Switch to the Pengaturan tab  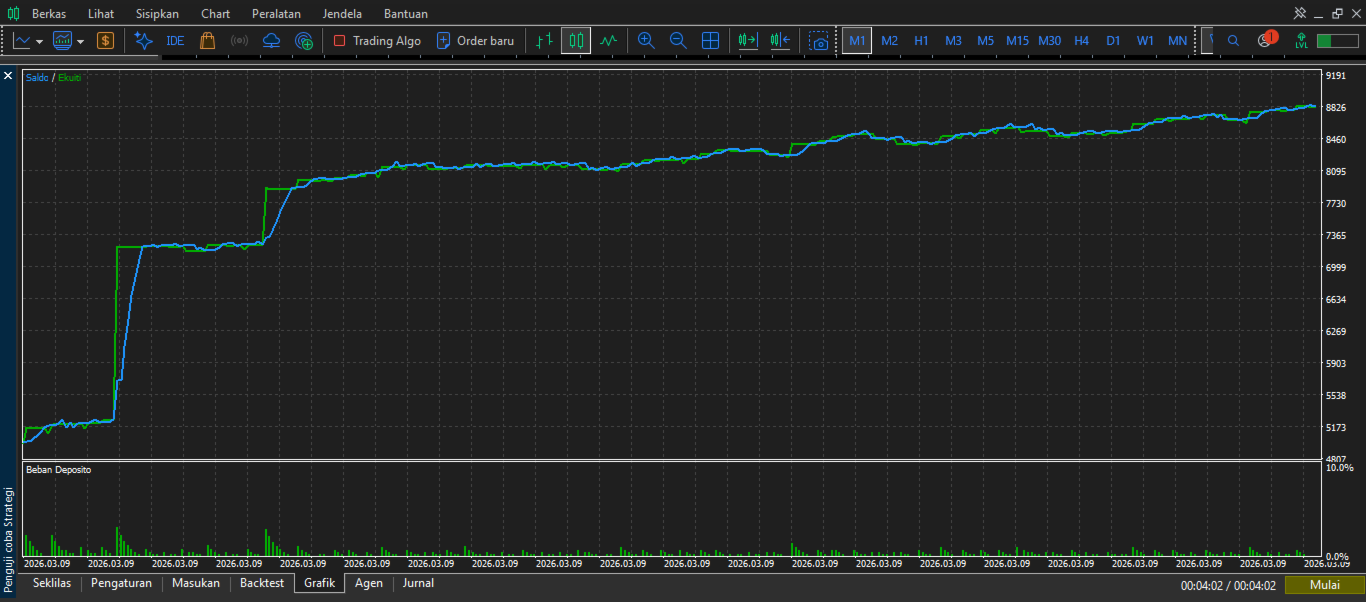121,583
